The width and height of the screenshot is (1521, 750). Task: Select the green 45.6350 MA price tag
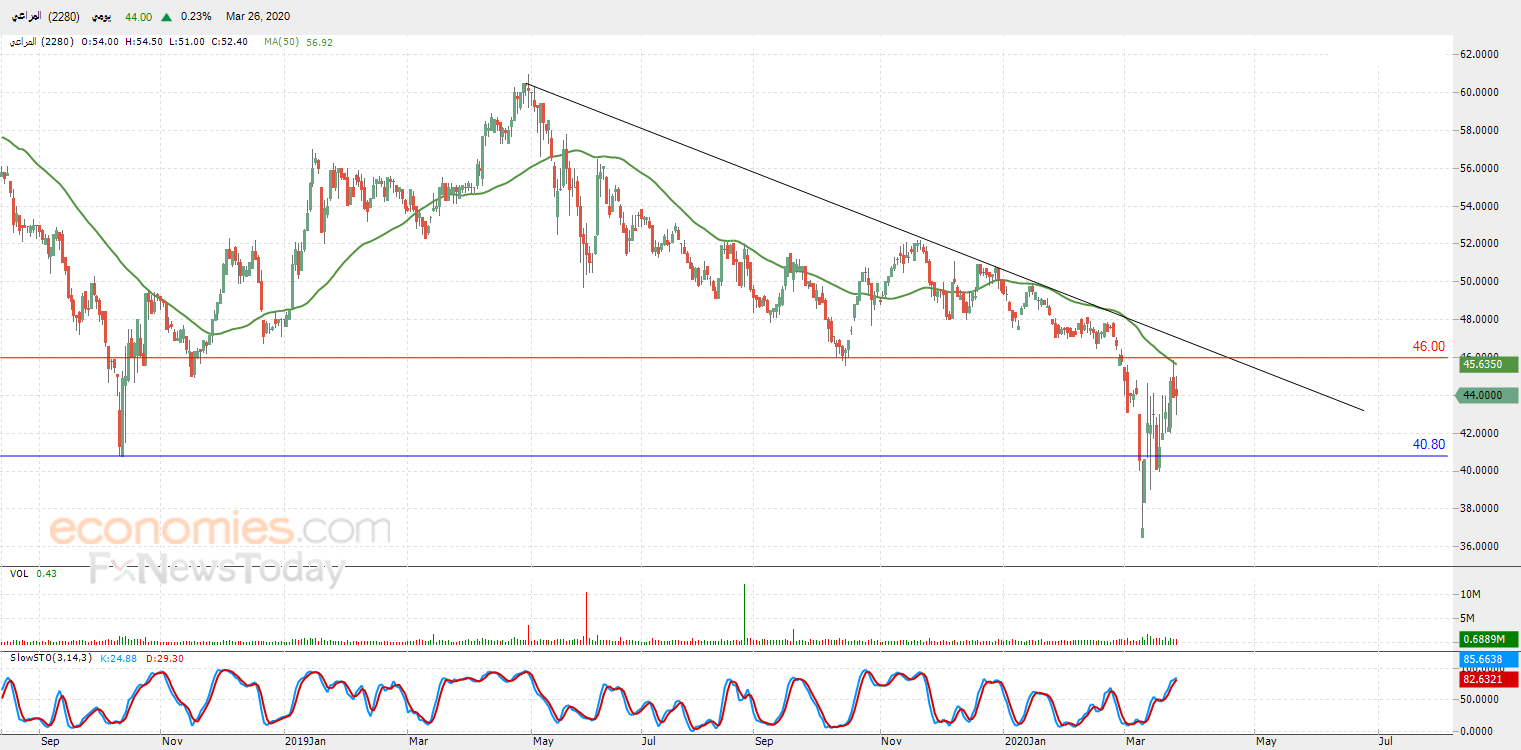coord(1489,365)
